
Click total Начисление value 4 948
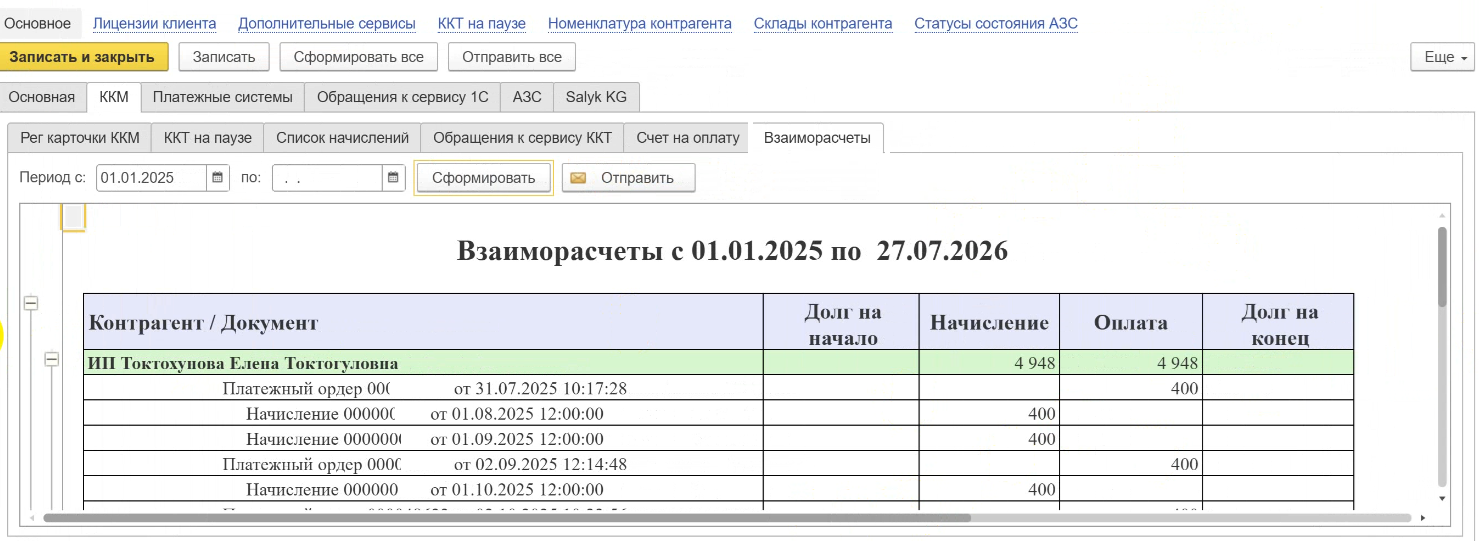point(1035,363)
